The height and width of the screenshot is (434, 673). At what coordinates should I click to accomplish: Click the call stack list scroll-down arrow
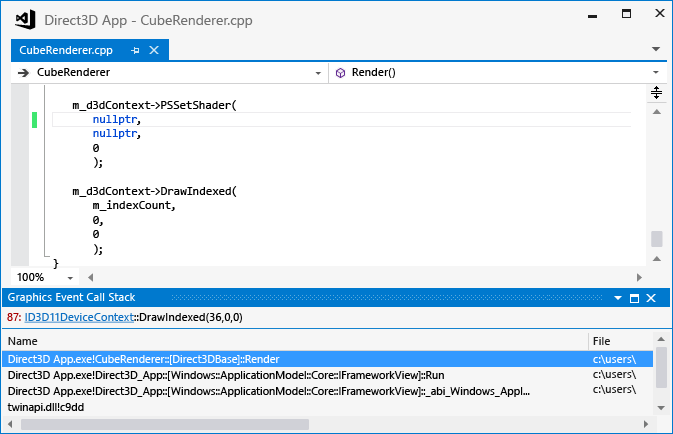pos(661,408)
